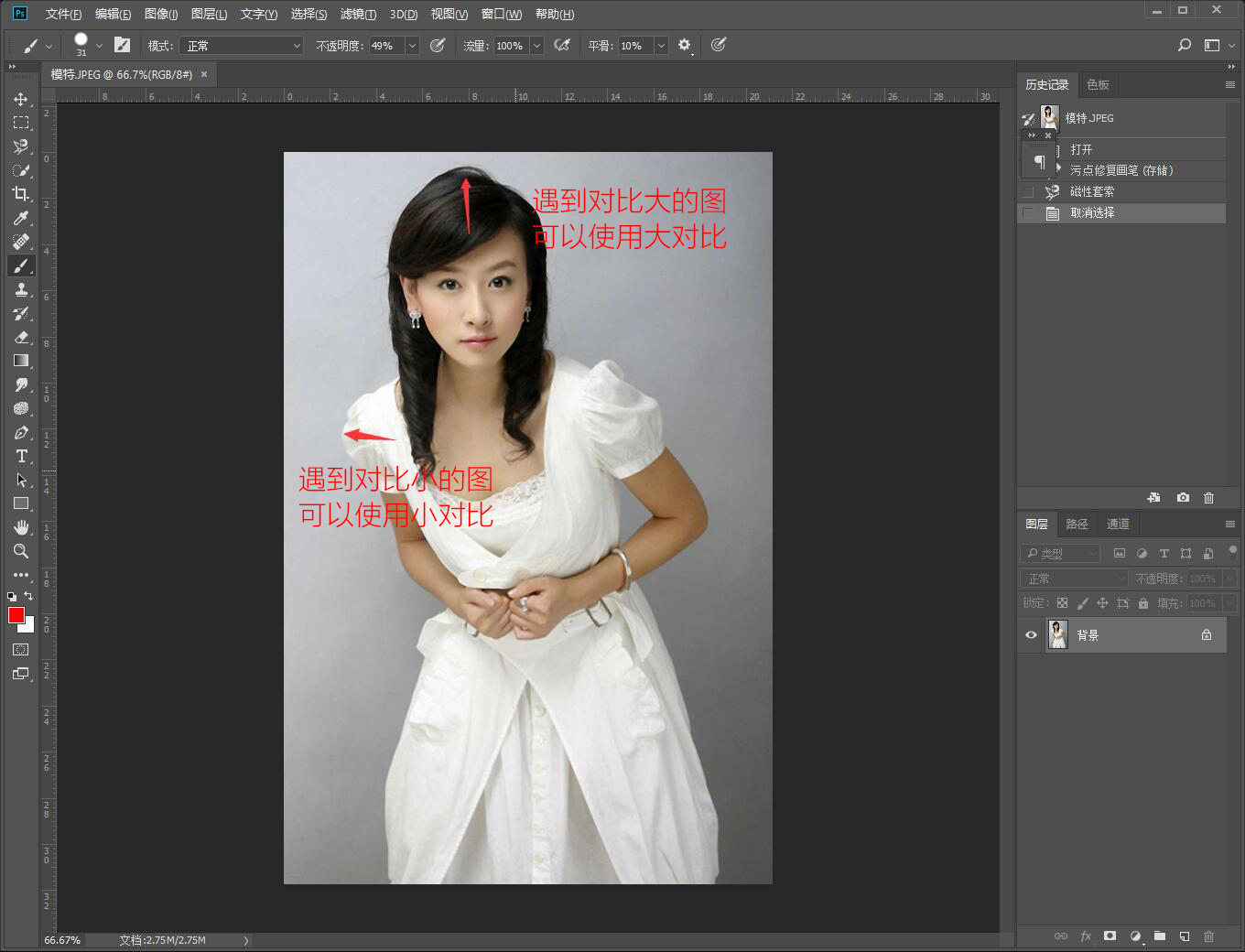Toggle pressure for opacity icon
This screenshot has width=1245, height=952.
tap(438, 45)
